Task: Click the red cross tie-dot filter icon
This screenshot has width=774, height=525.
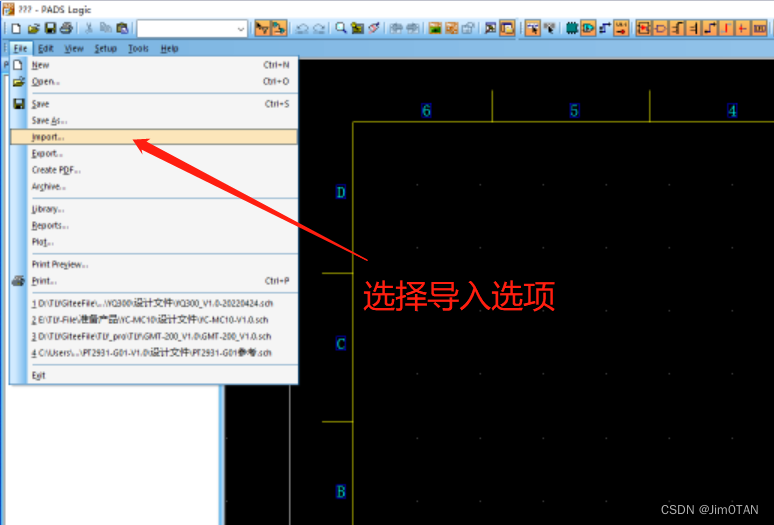Action: click(743, 29)
